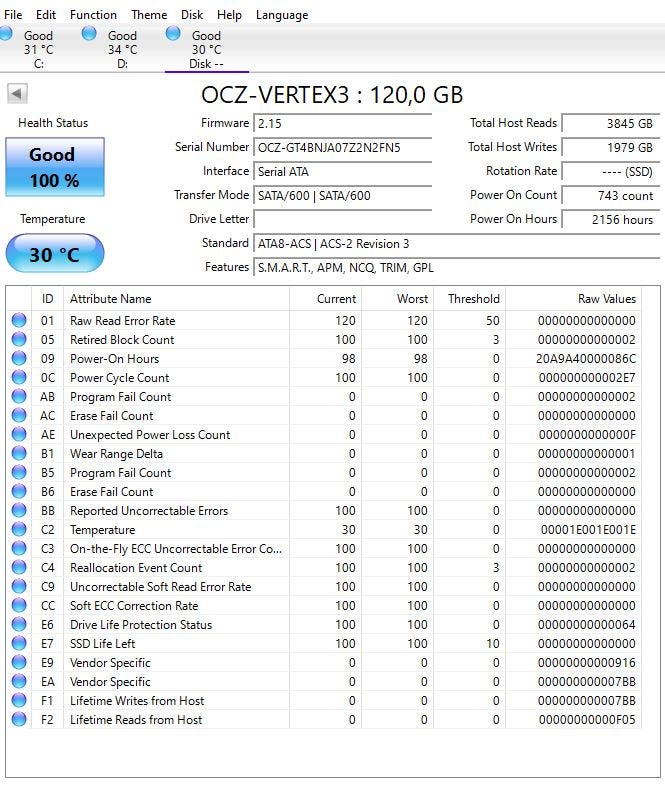
Task: Click the Power On Hours value 2156 hours
Action: tap(610, 219)
